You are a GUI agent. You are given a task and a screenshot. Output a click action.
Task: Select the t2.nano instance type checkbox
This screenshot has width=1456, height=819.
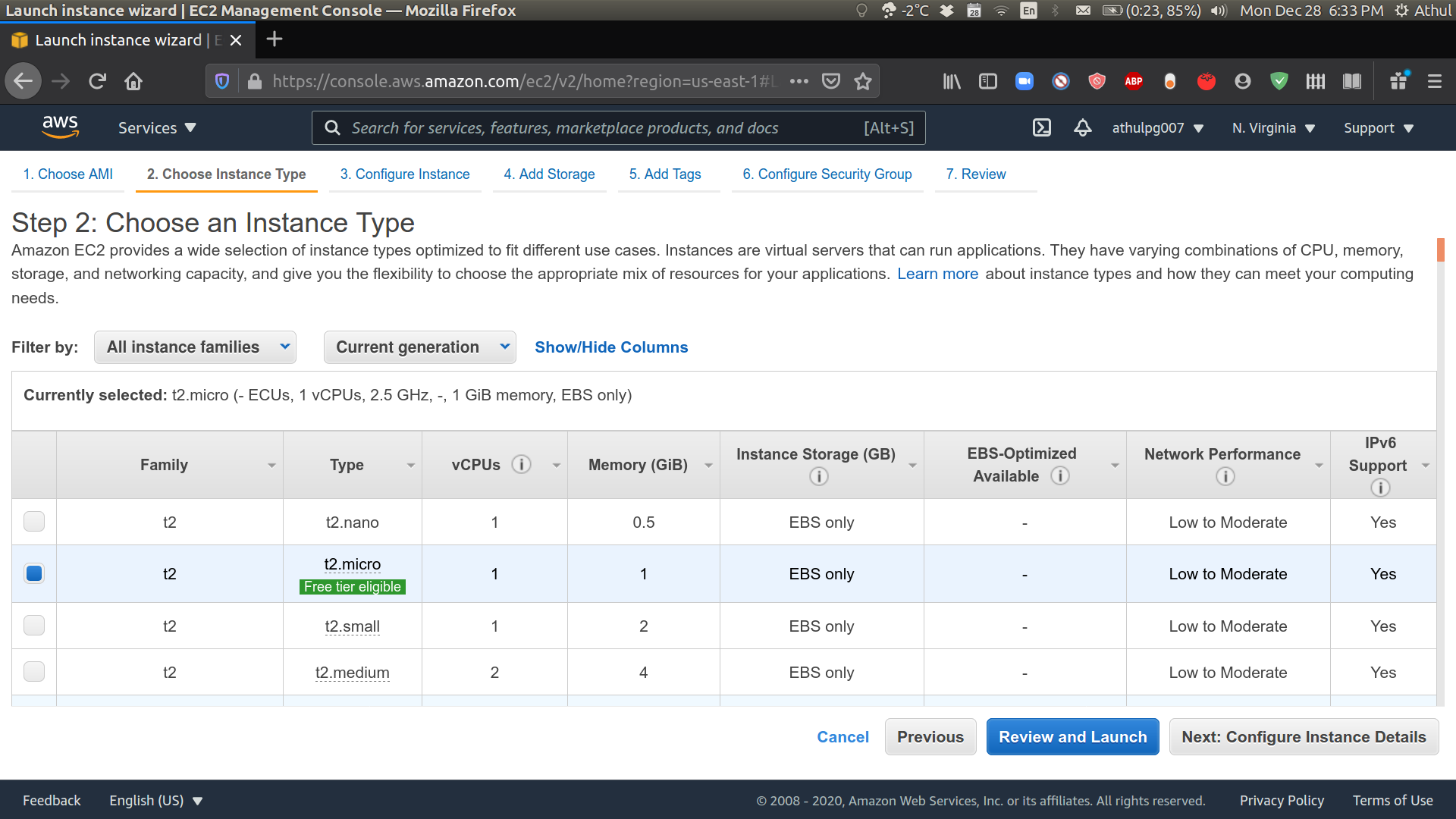click(x=34, y=521)
